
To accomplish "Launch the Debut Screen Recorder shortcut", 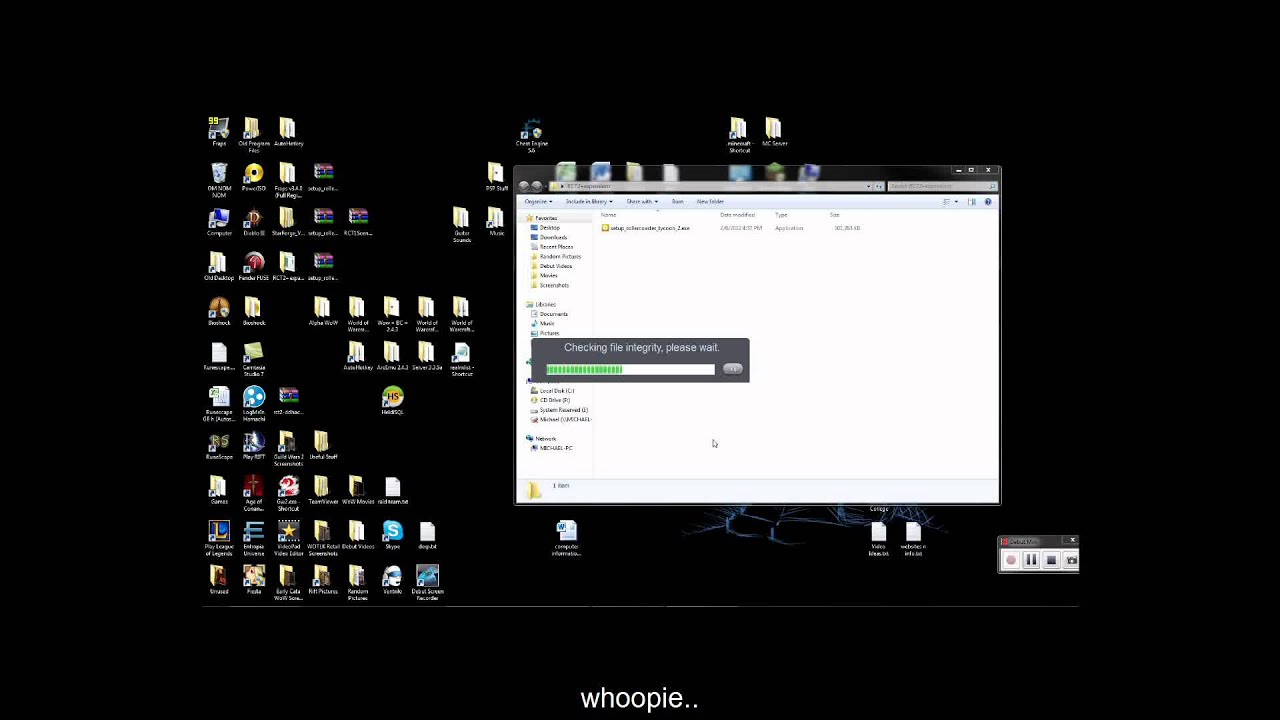I will click(427, 581).
